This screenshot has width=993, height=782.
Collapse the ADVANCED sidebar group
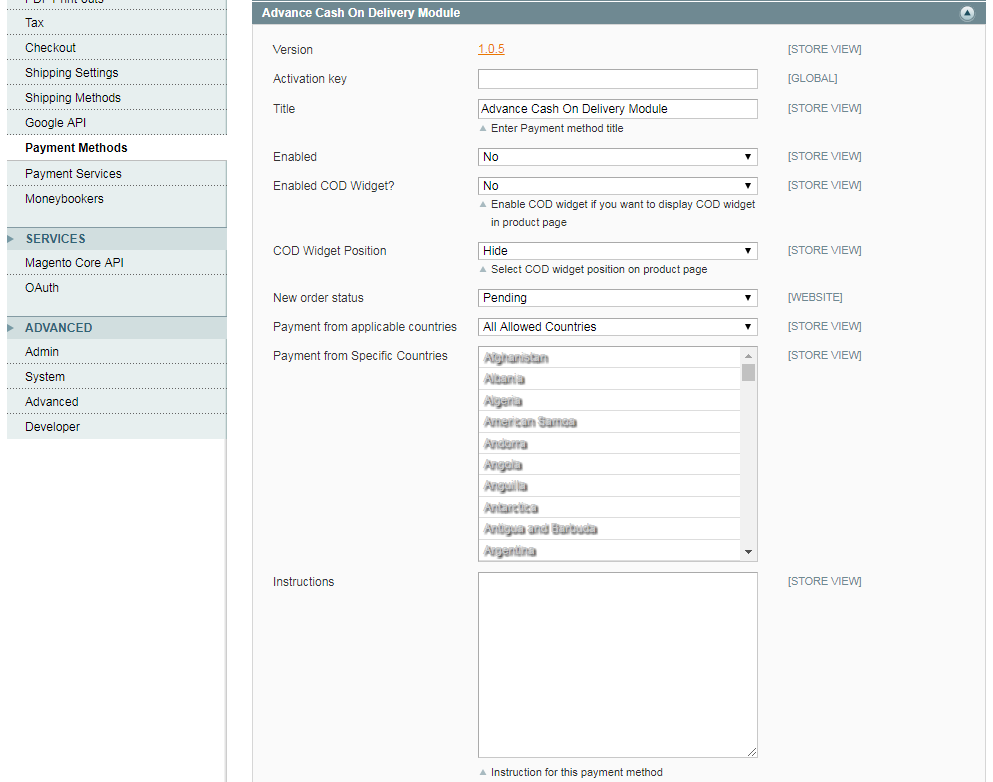coord(58,328)
